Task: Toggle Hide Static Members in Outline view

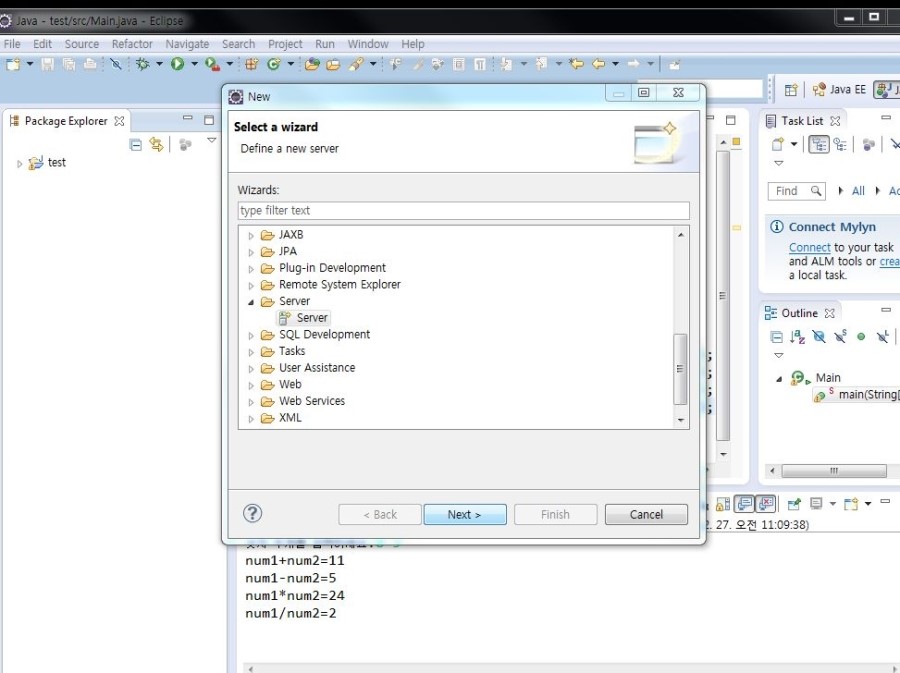Action: pyautogui.click(x=840, y=337)
